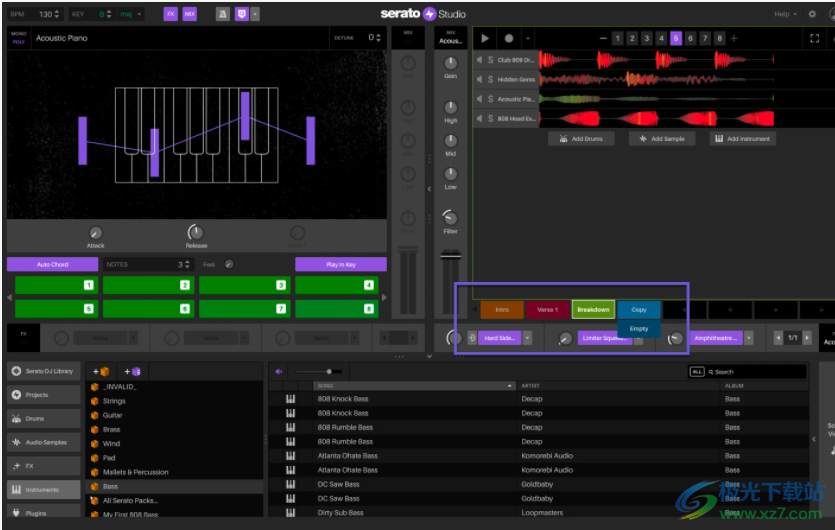Remove a scene with the minus icon

[603, 38]
